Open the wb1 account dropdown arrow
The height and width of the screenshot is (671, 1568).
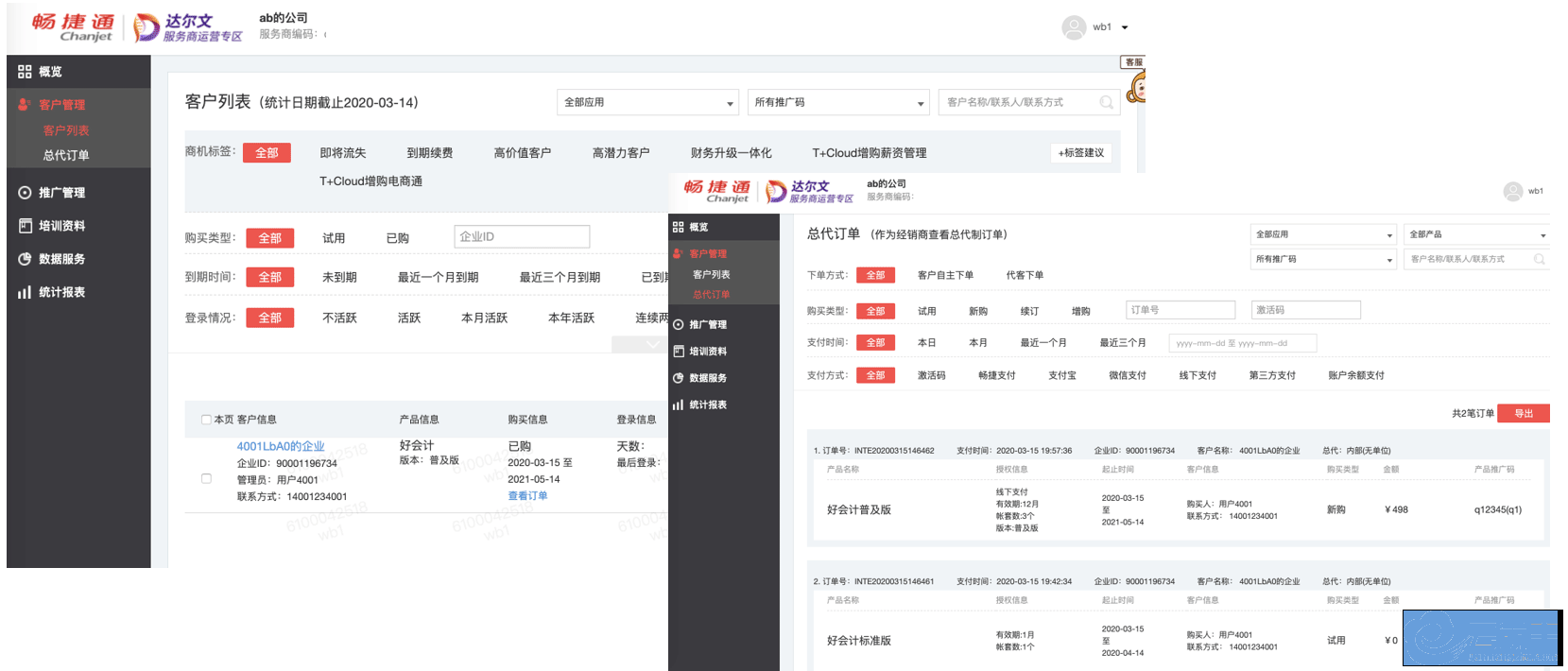(x=1125, y=27)
